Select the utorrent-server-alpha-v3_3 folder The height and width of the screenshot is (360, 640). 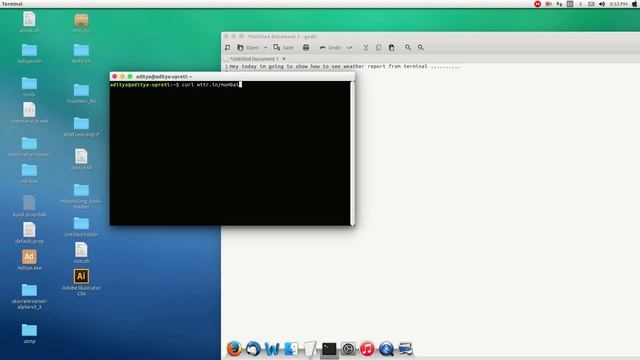pos(29,296)
